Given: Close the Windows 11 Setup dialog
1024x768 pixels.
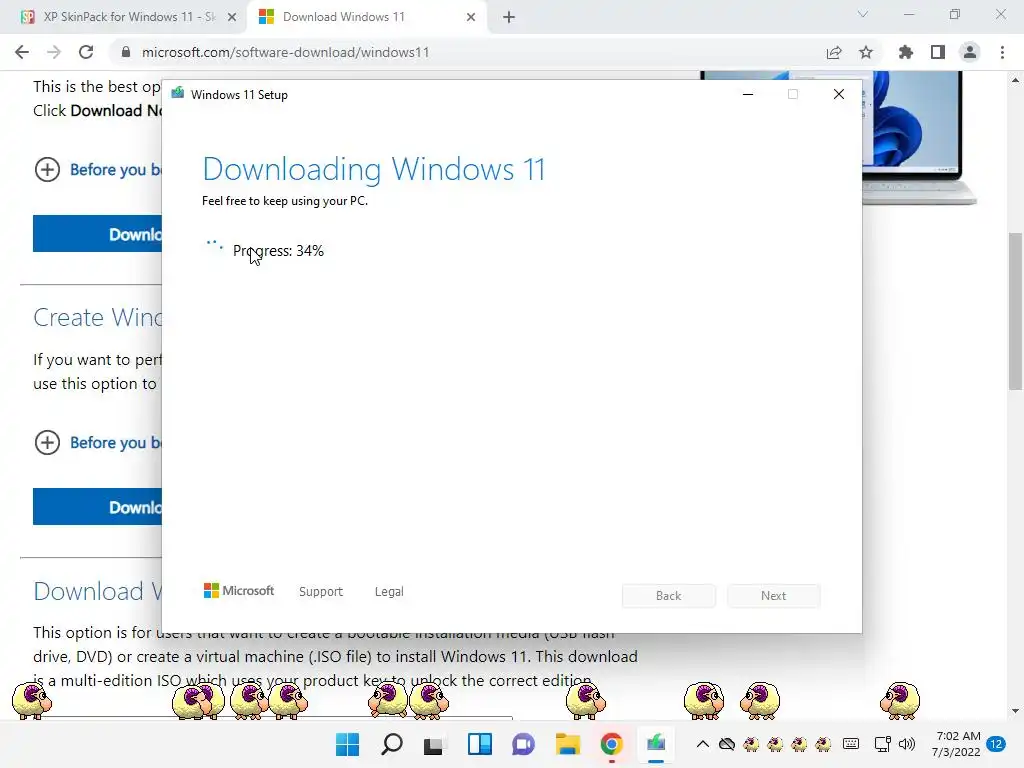Looking at the screenshot, I should [x=839, y=94].
